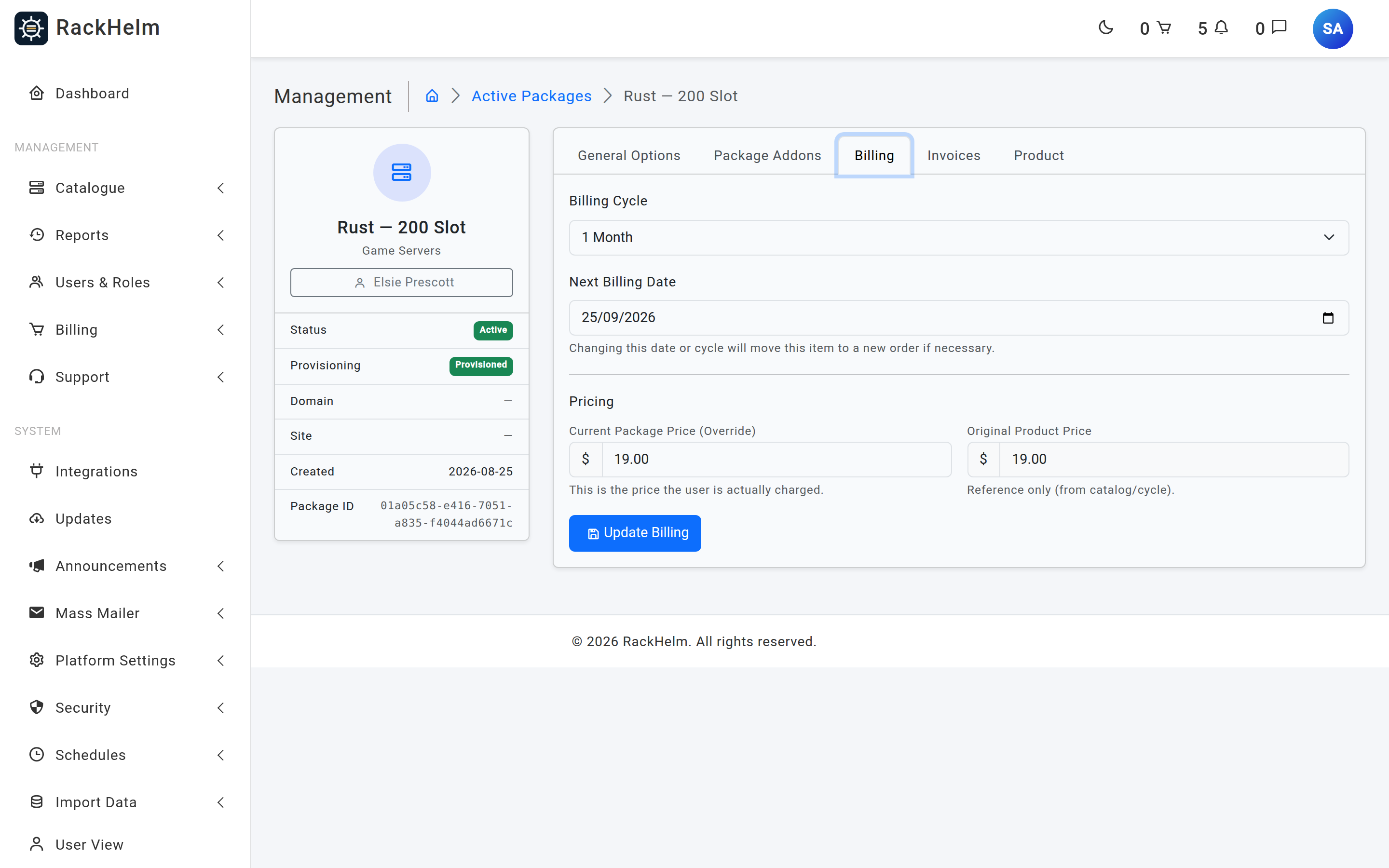Expand the Platform Settings chevron
The height and width of the screenshot is (868, 1389).
221,660
